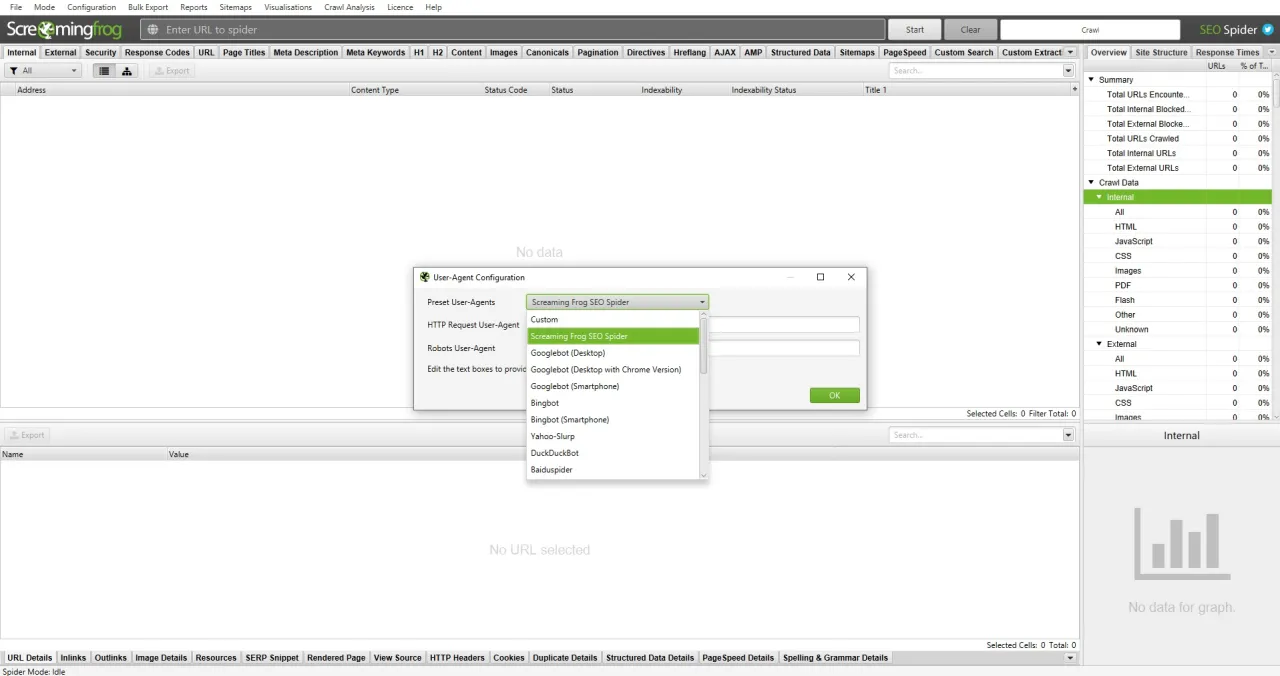Screen dimensions: 1280x676
Task: Open the All filter dropdown
Action: 72,70
